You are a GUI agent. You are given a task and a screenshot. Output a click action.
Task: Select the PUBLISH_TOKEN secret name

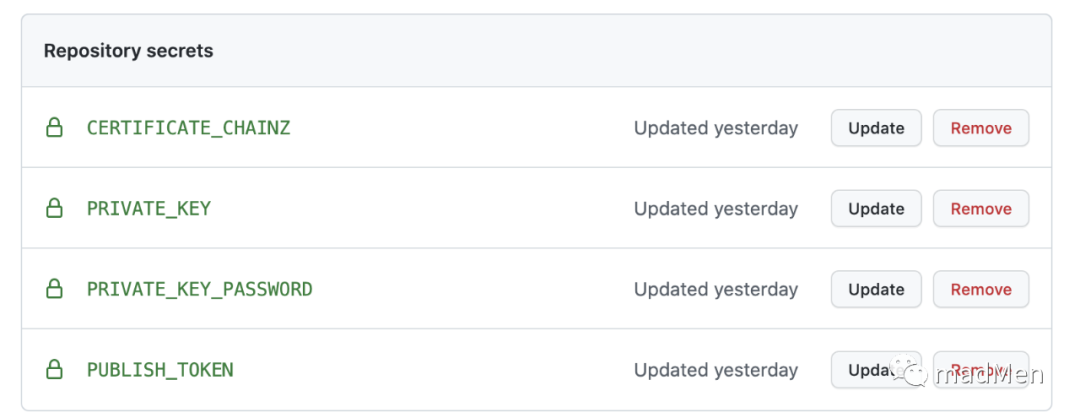pos(160,370)
